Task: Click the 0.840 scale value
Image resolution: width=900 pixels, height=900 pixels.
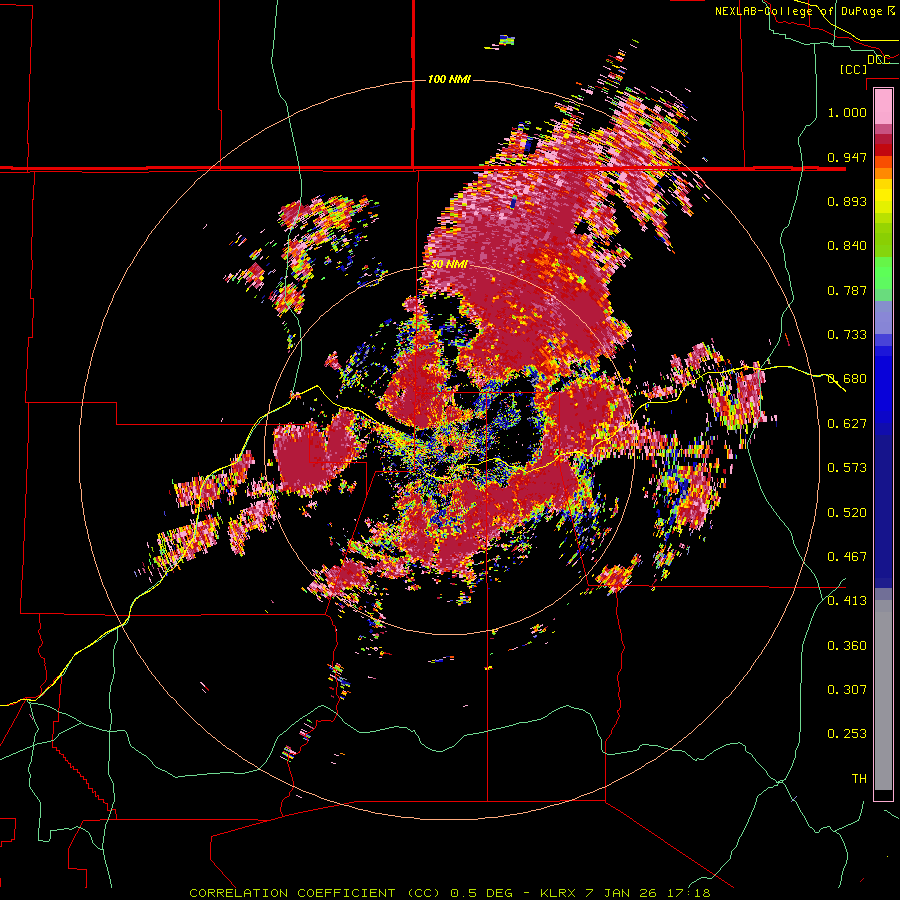Action: (847, 246)
